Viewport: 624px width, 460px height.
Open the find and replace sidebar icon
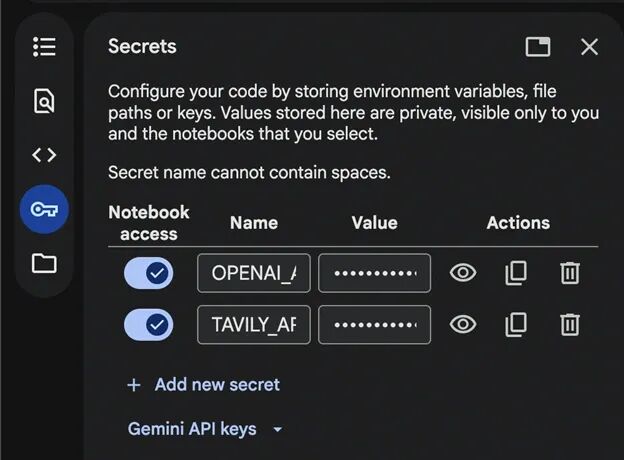tap(44, 101)
